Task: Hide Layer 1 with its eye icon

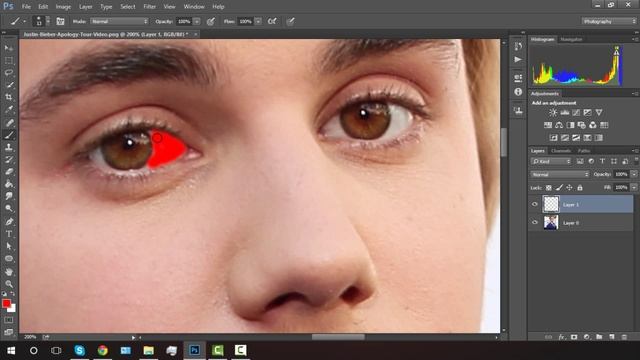Action: [x=535, y=204]
